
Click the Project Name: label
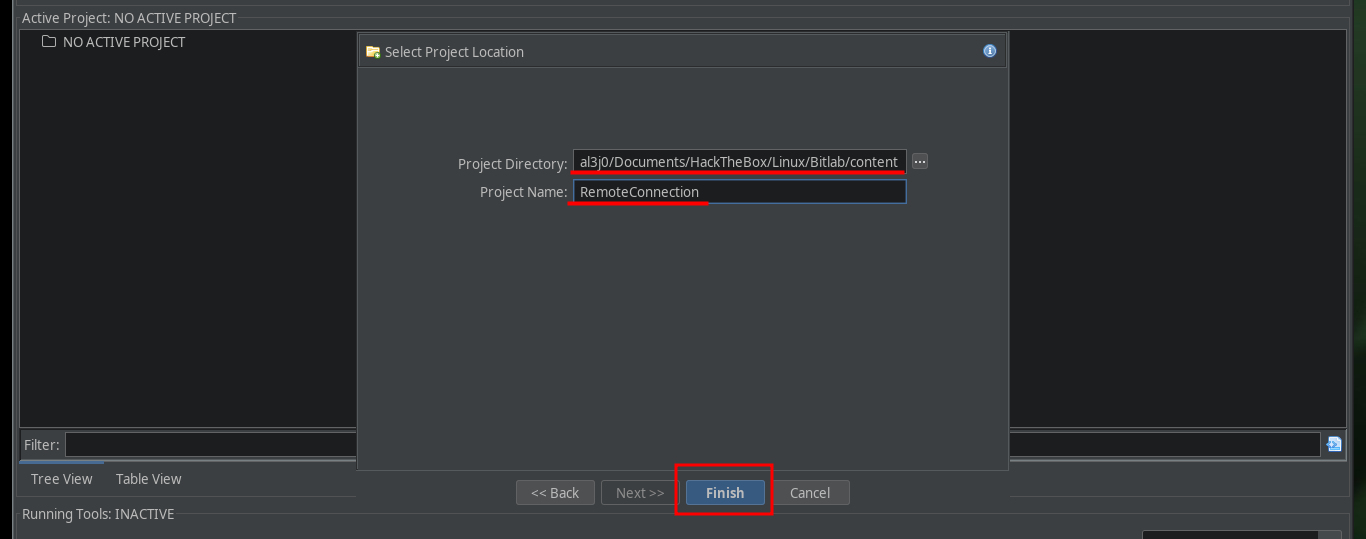pyautogui.click(x=523, y=192)
